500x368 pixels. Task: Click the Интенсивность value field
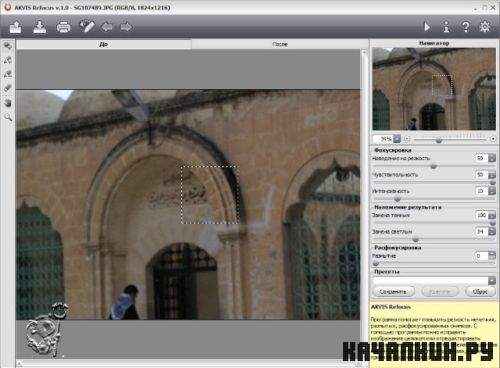480,191
